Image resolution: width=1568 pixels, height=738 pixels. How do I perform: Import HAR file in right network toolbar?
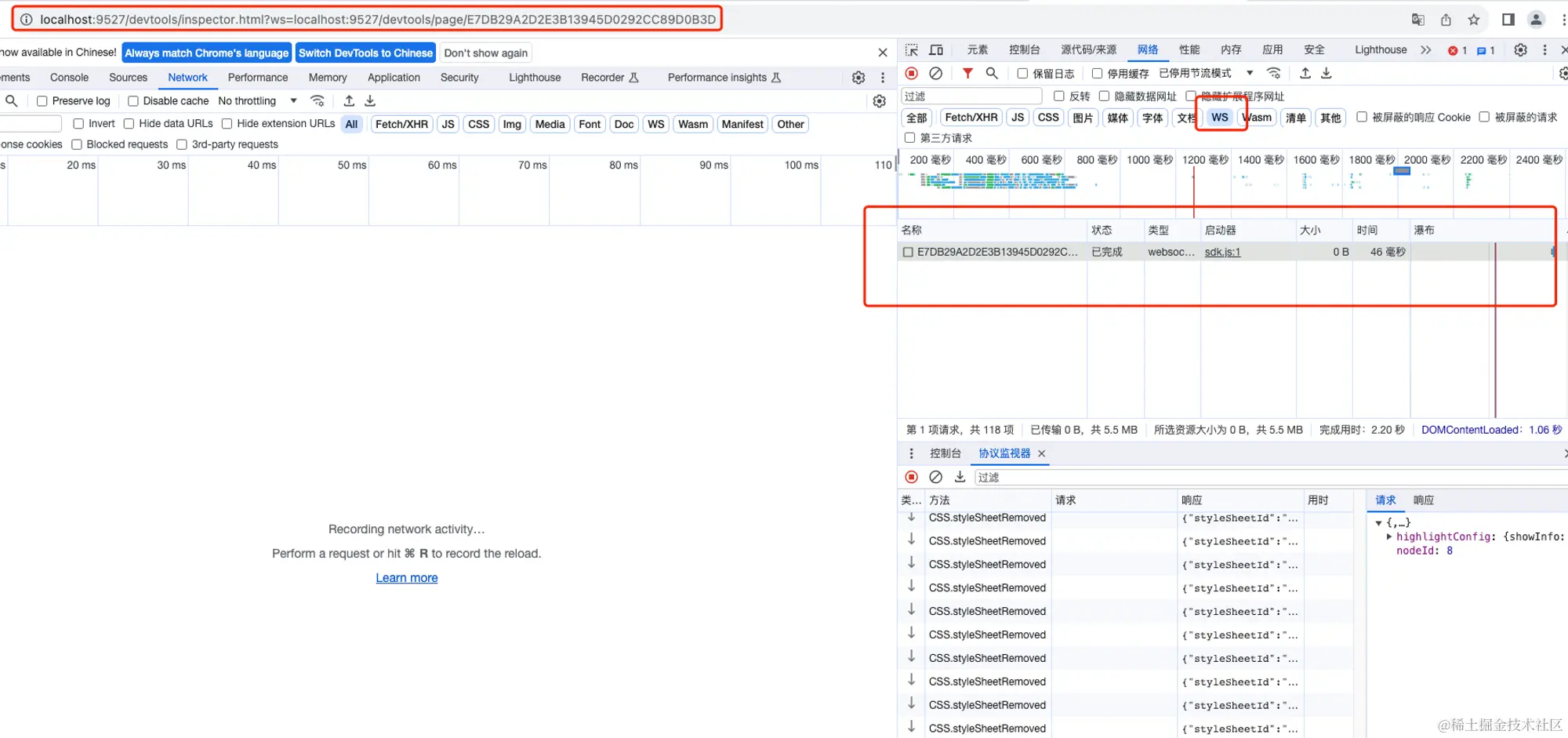pos(1305,73)
